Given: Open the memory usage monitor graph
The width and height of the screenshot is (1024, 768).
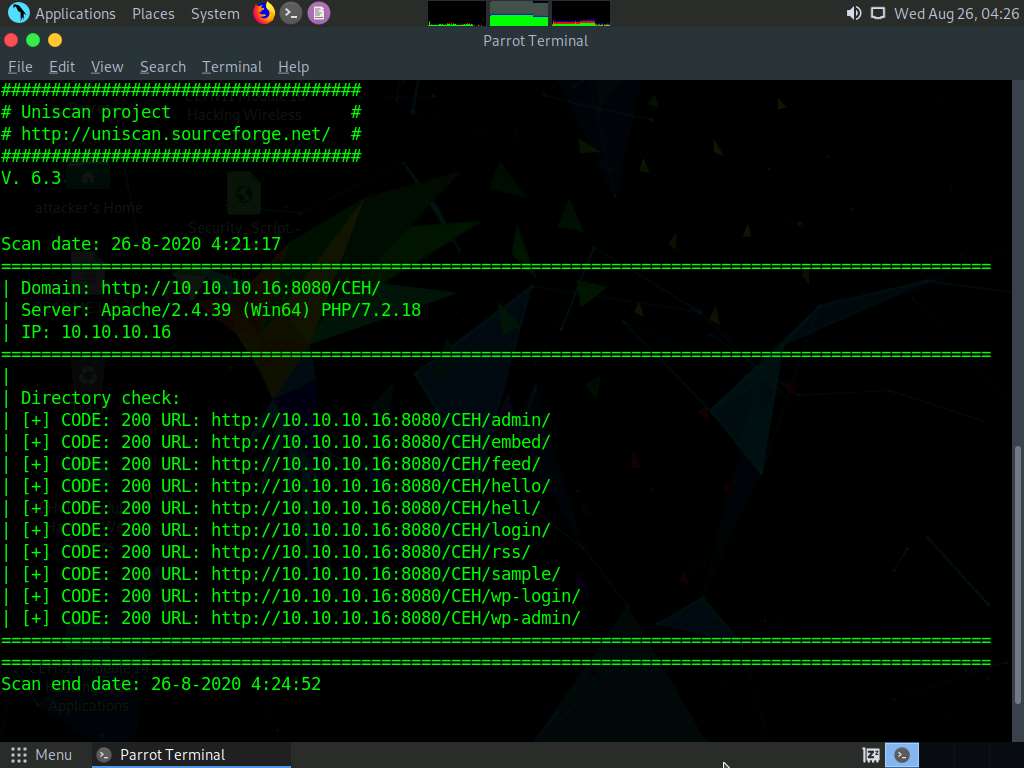Looking at the screenshot, I should click(519, 13).
